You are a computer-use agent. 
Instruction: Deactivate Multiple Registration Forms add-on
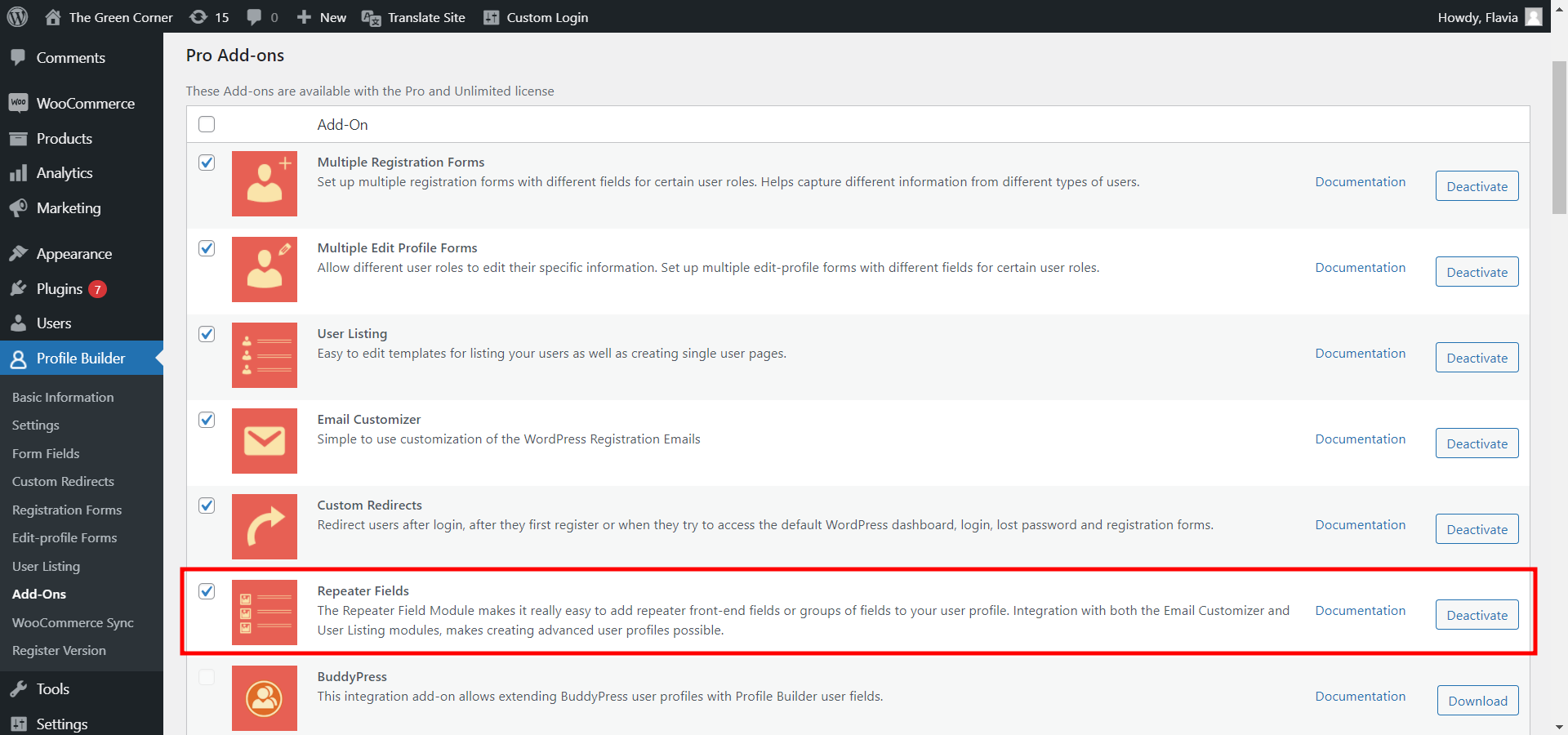[1477, 186]
